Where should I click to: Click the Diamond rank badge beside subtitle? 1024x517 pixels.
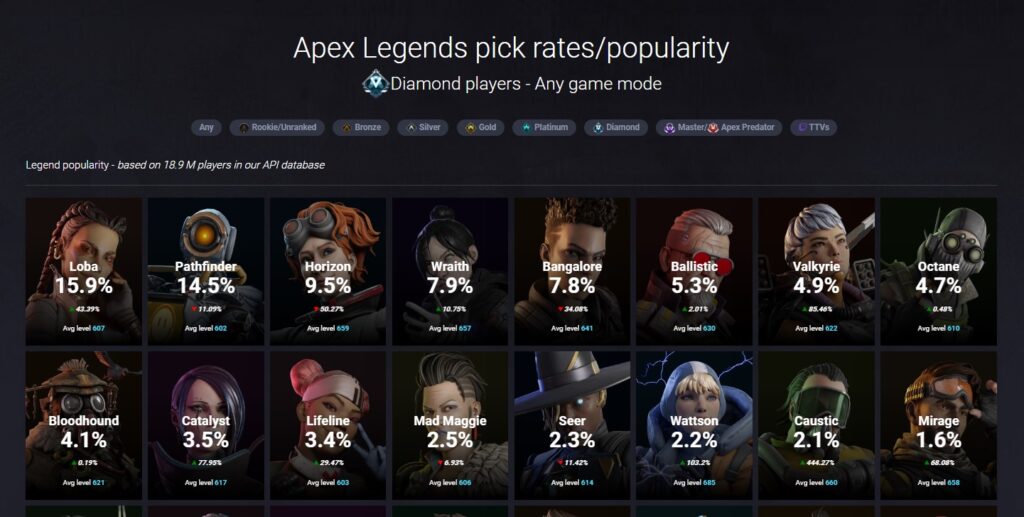pos(376,83)
